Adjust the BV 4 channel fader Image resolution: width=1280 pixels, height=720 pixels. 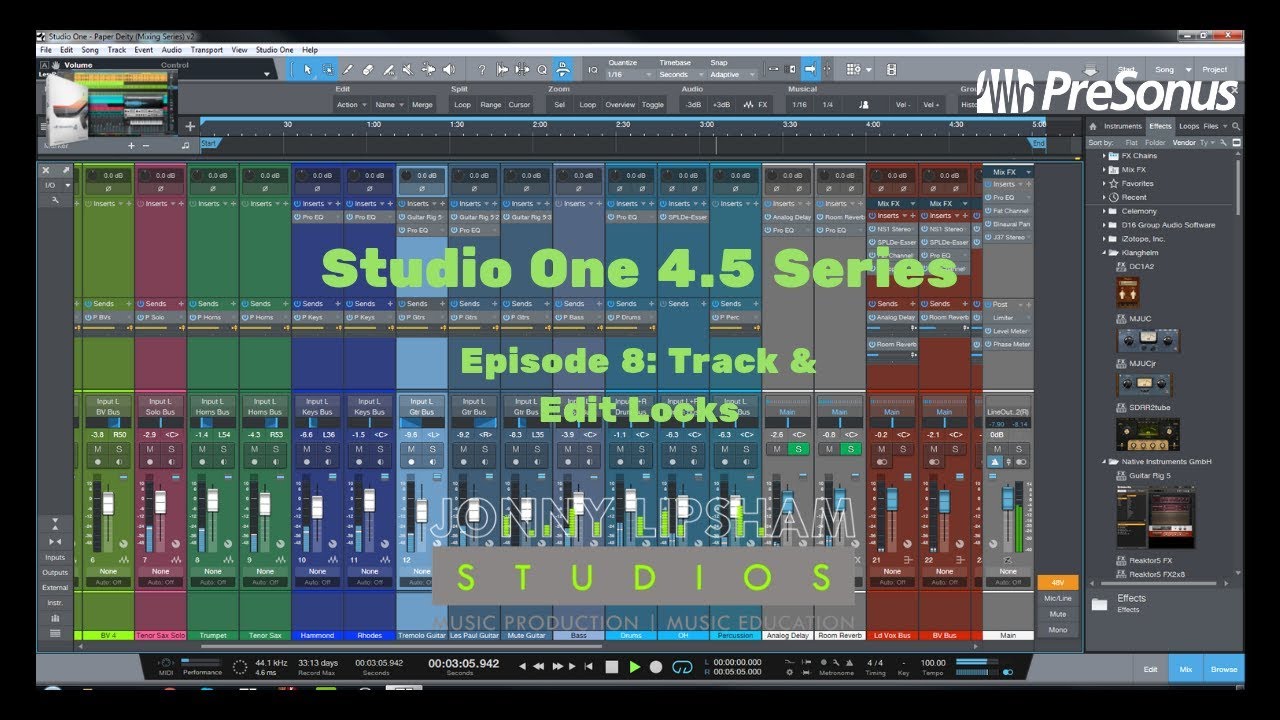[x=108, y=503]
